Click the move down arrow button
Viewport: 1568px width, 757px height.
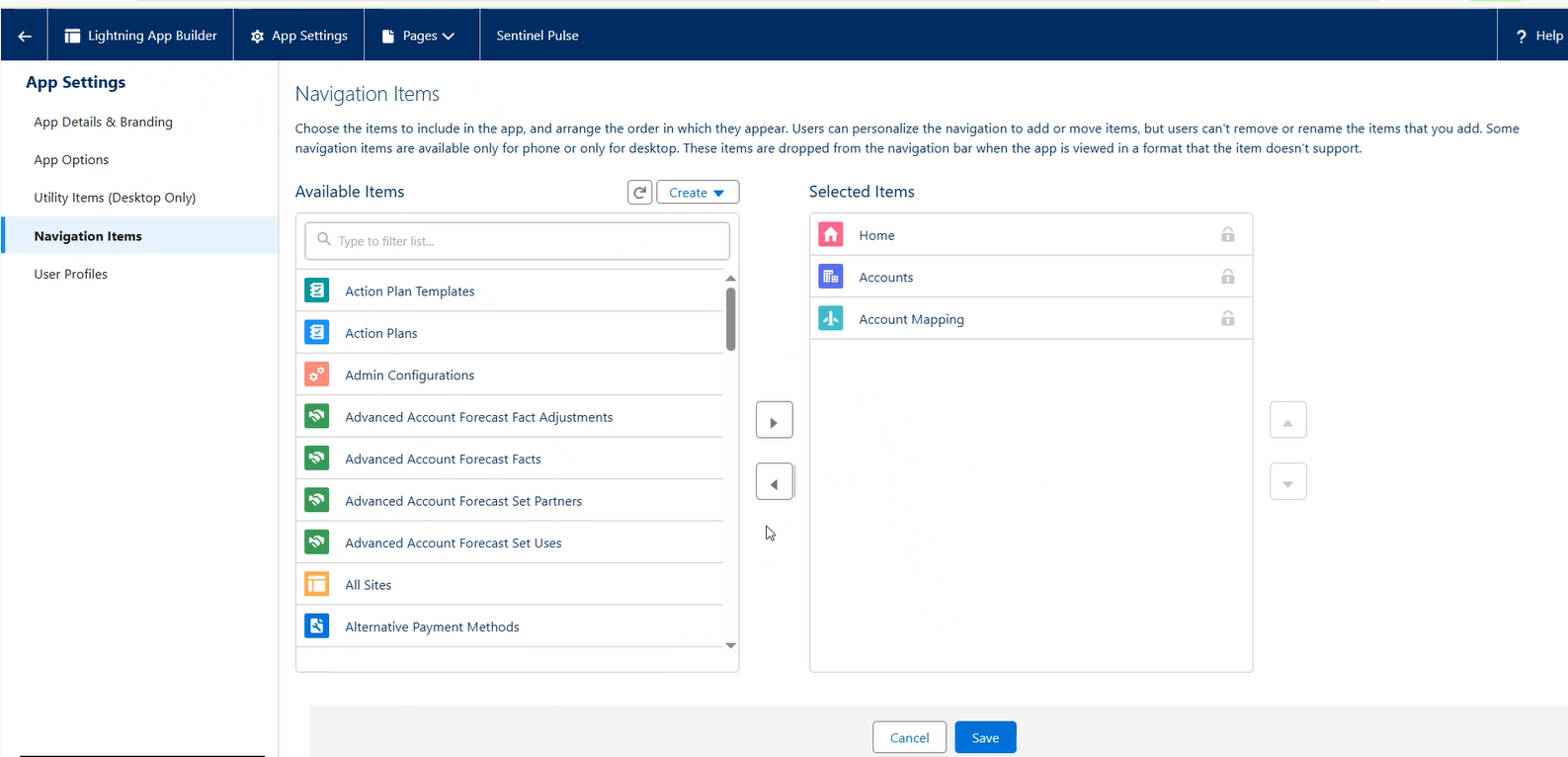[x=1287, y=482]
